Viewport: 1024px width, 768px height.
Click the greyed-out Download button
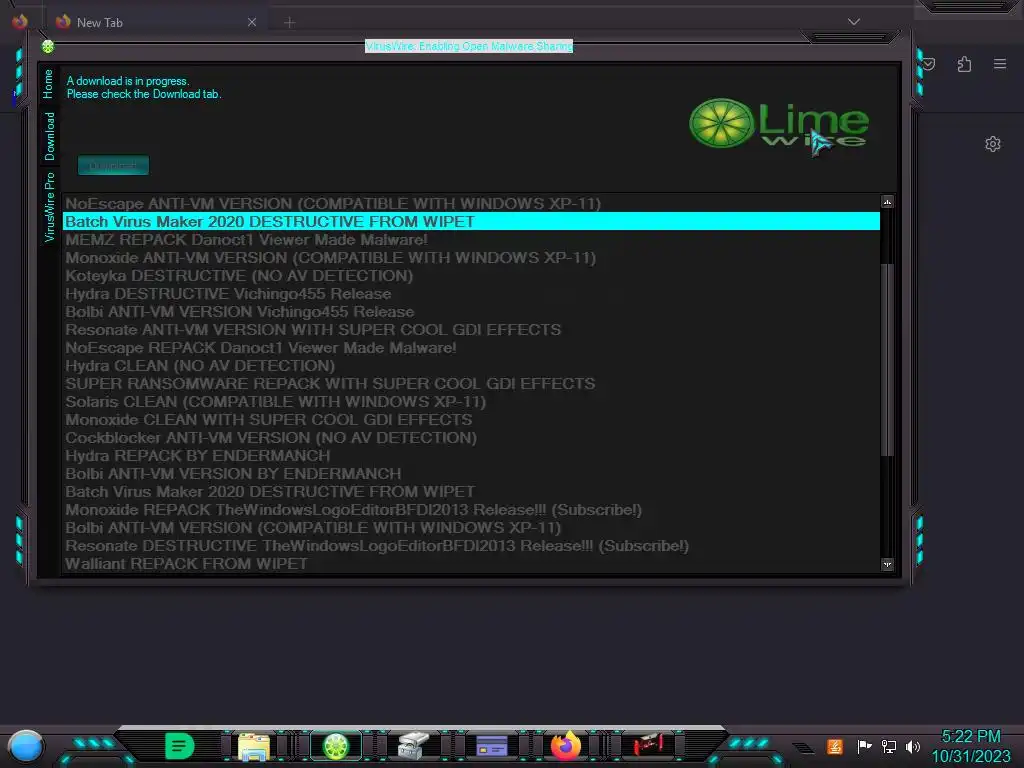(113, 165)
